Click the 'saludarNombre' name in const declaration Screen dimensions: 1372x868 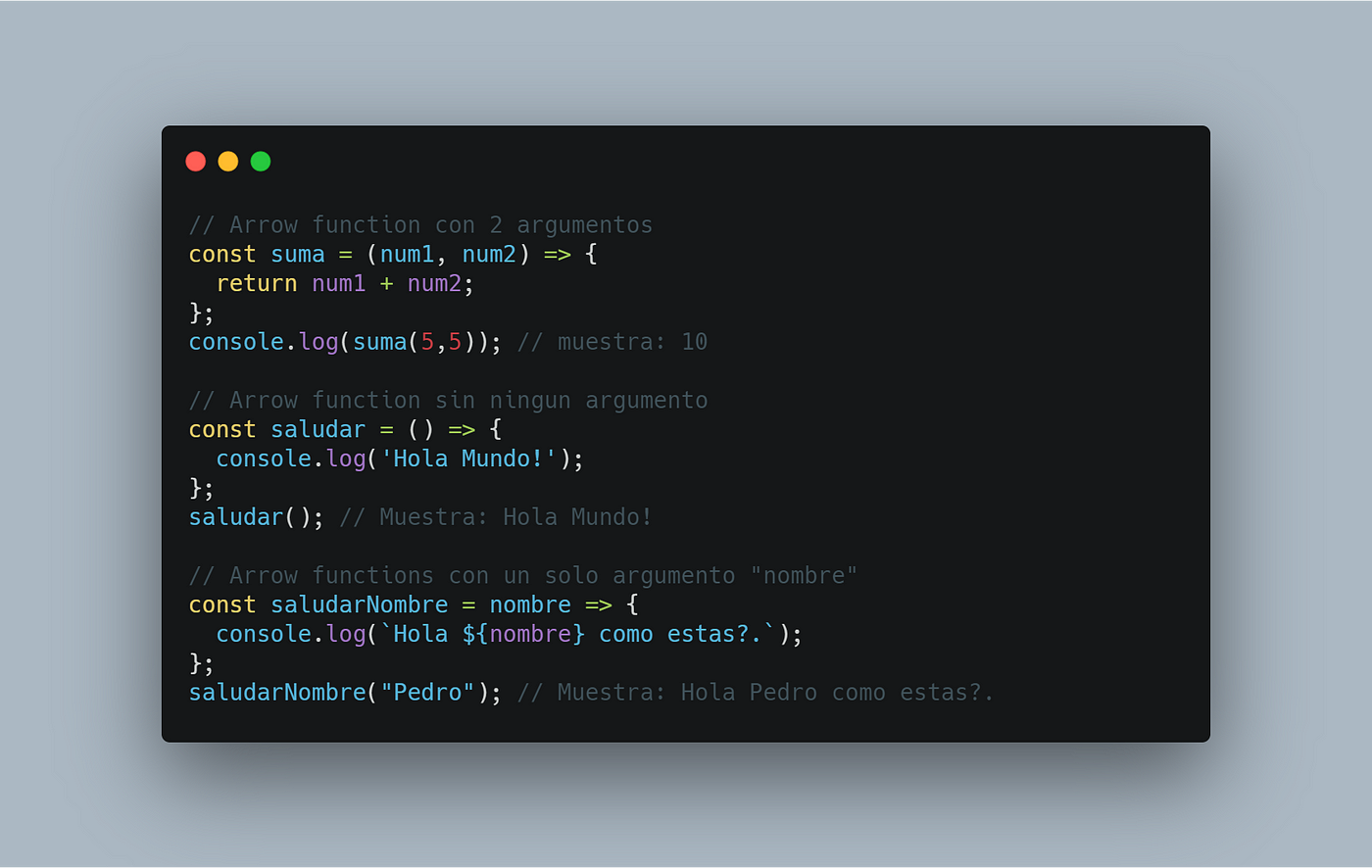pos(360,605)
